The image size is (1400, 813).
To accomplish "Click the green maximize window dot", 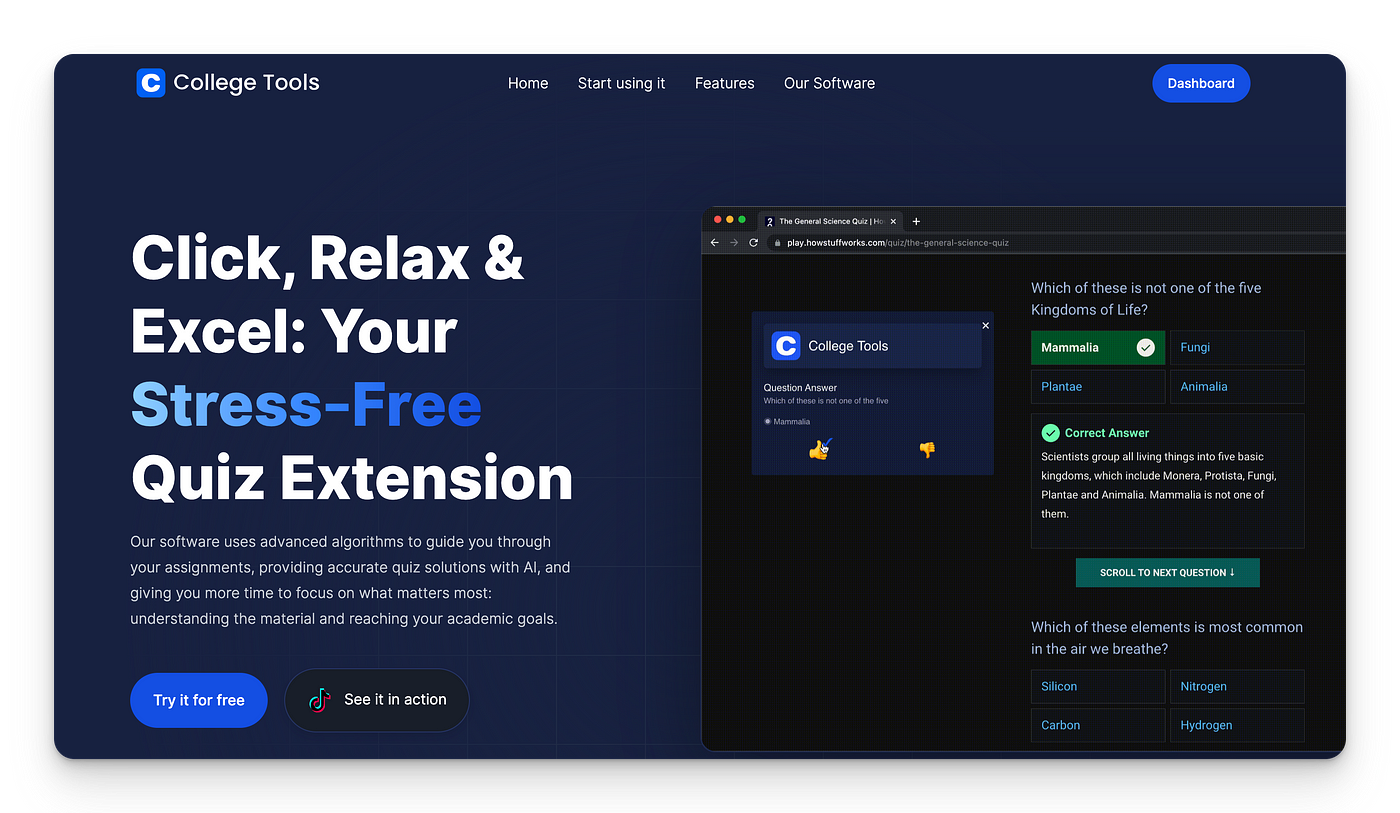I will pyautogui.click(x=742, y=219).
